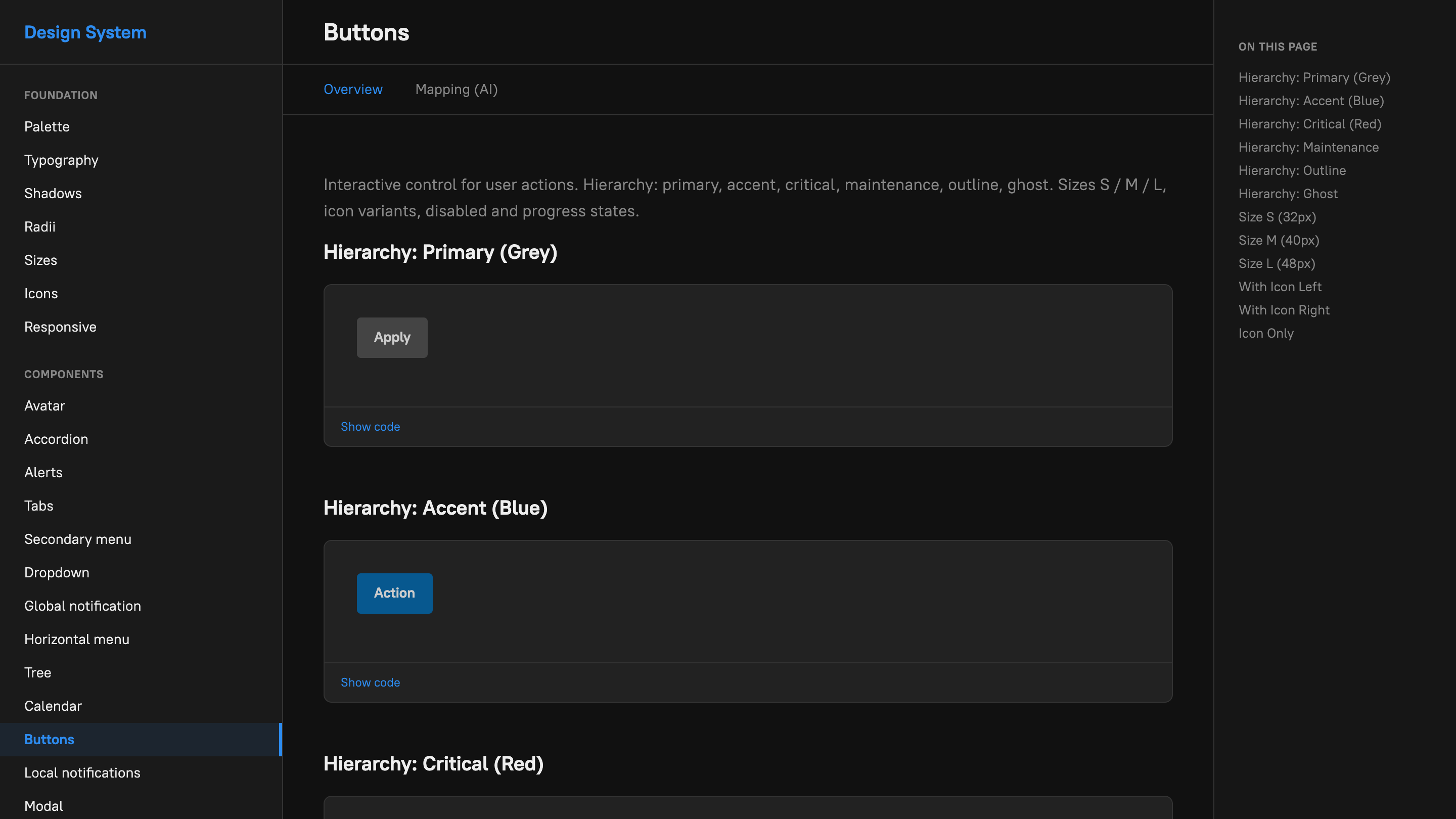
Task: Open the Design System home link
Action: pyautogui.click(x=85, y=32)
